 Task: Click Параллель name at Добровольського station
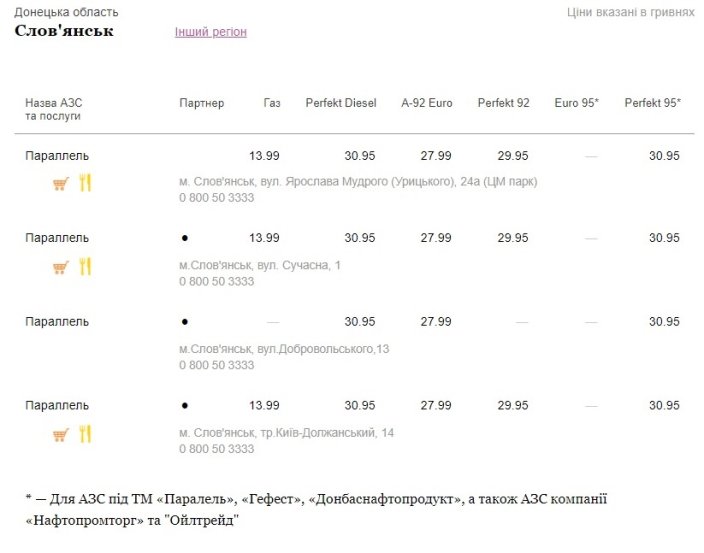[57, 321]
